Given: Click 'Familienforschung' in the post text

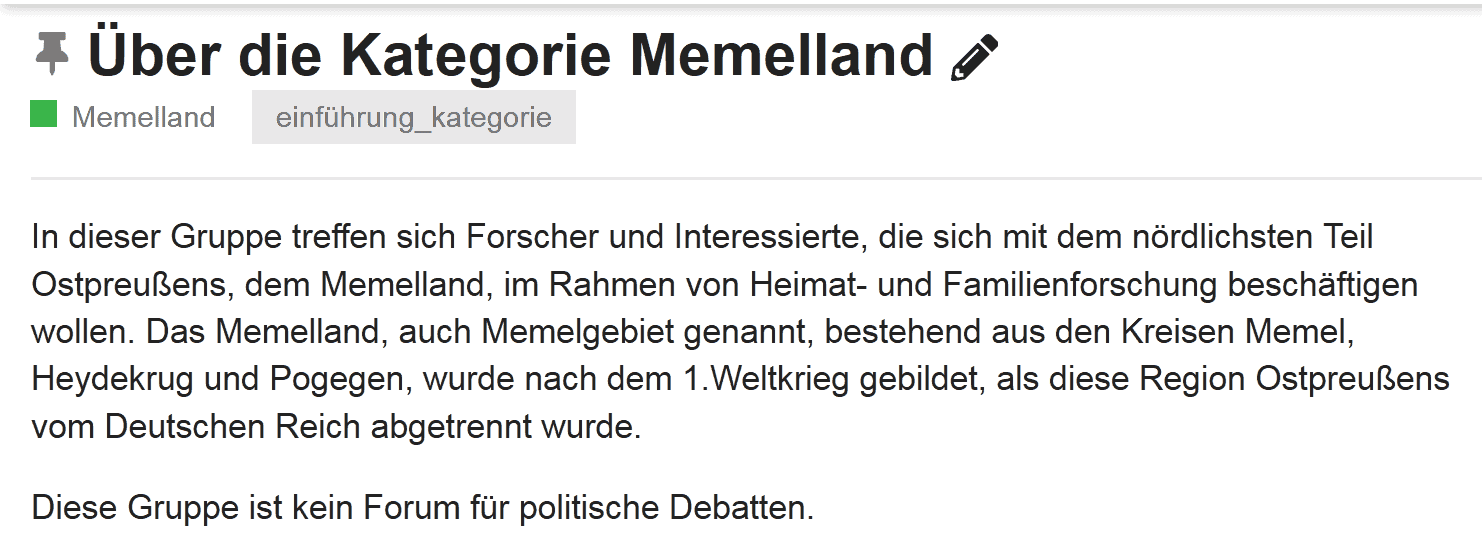Looking at the screenshot, I should tap(1080, 285).
